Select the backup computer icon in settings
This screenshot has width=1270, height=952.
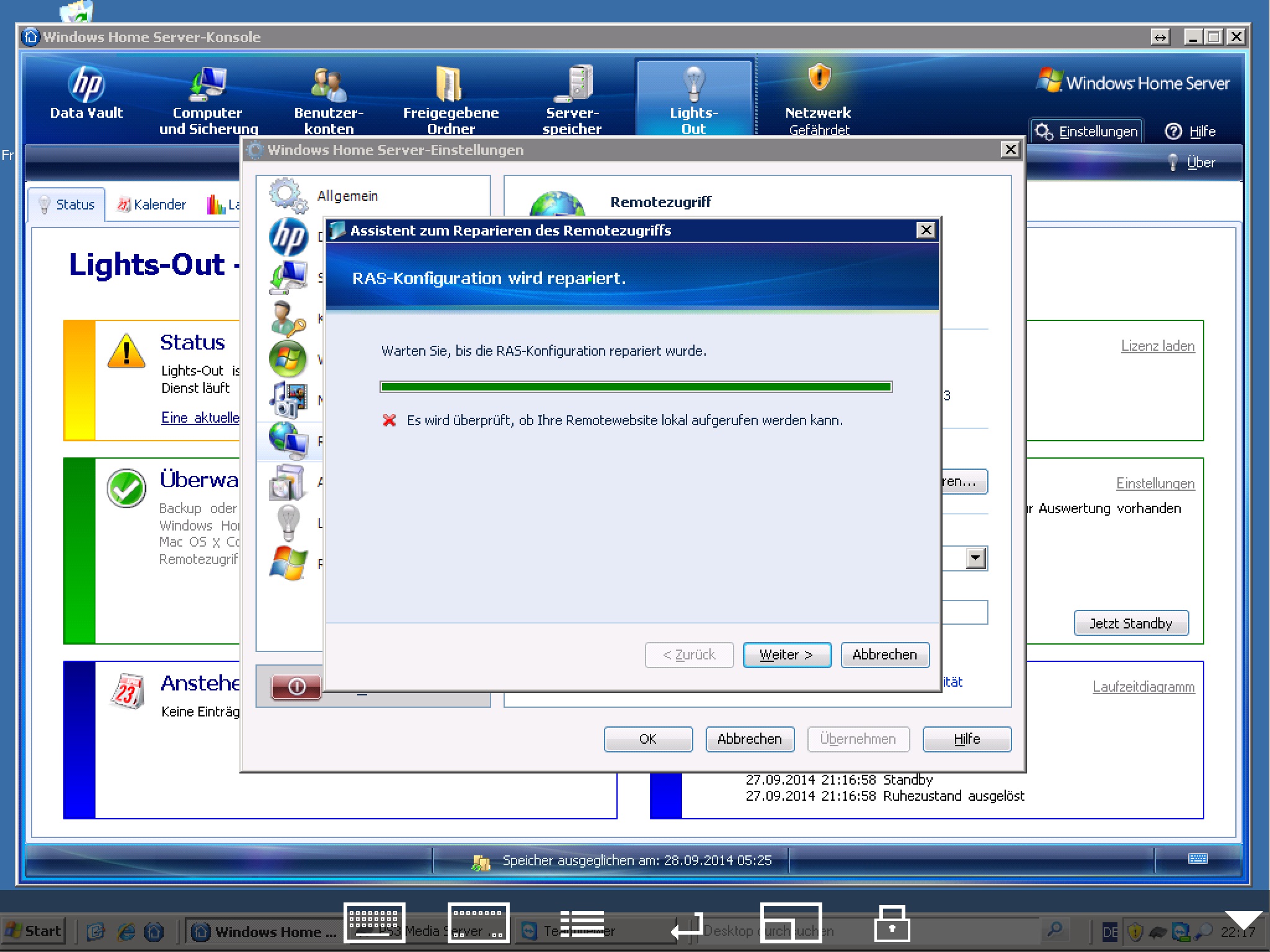[x=288, y=277]
